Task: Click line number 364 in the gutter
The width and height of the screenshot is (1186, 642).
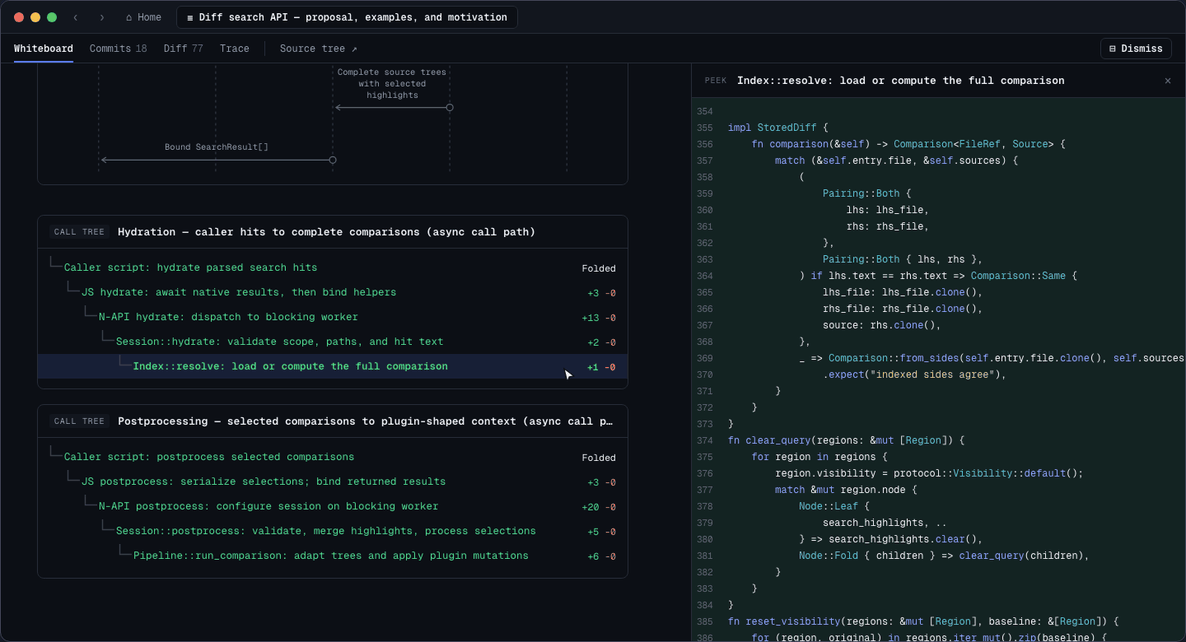Action: coord(705,276)
